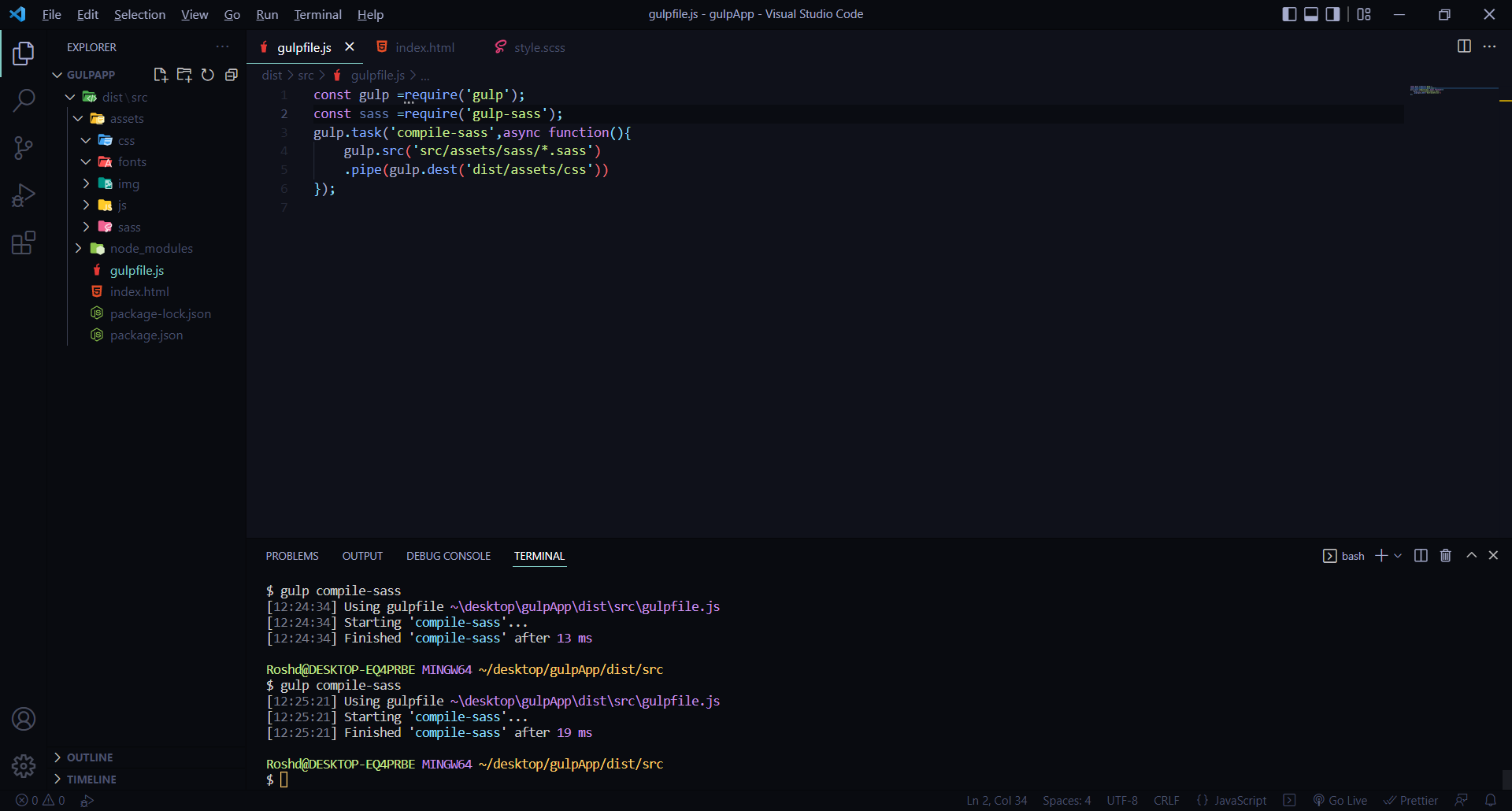Expand the img folder
The height and width of the screenshot is (811, 1512).
86,183
